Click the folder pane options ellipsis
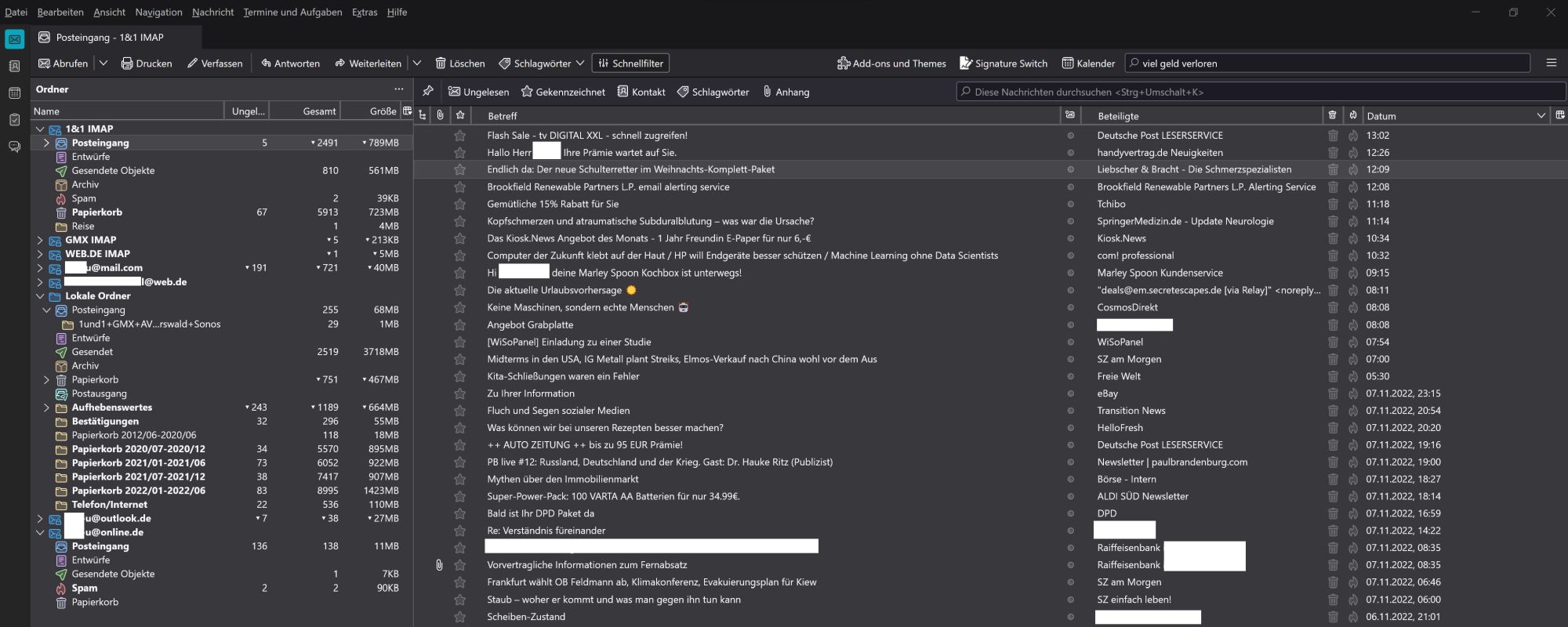Image resolution: width=1568 pixels, height=627 pixels. 398,89
